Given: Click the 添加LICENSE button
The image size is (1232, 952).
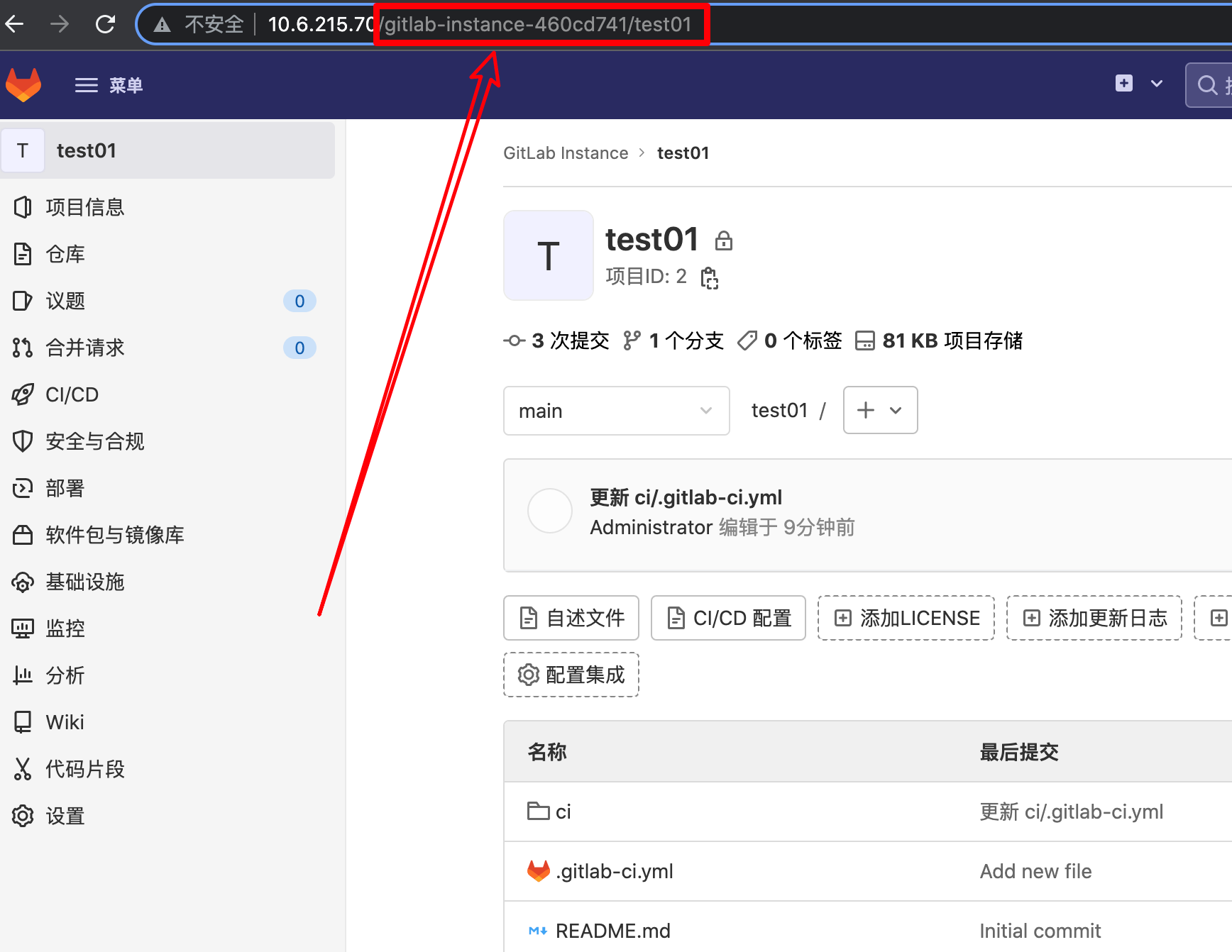Looking at the screenshot, I should click(x=906, y=618).
